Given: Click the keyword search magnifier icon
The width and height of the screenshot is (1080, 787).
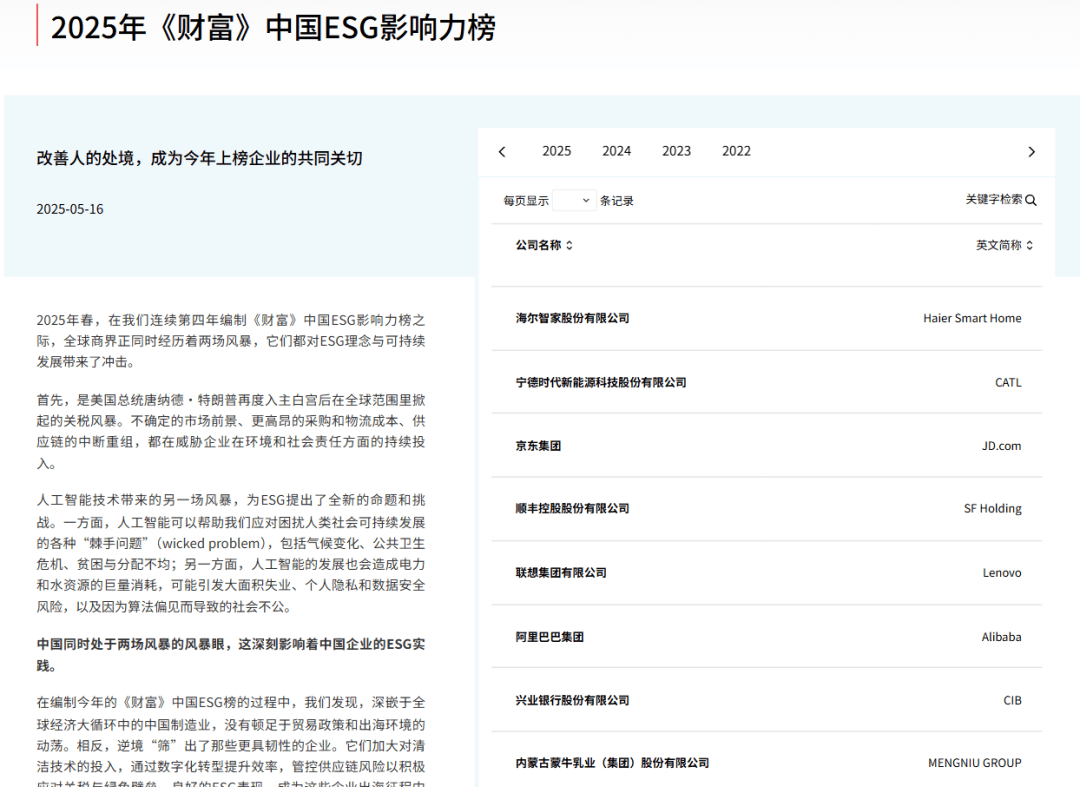Looking at the screenshot, I should (x=1031, y=199).
